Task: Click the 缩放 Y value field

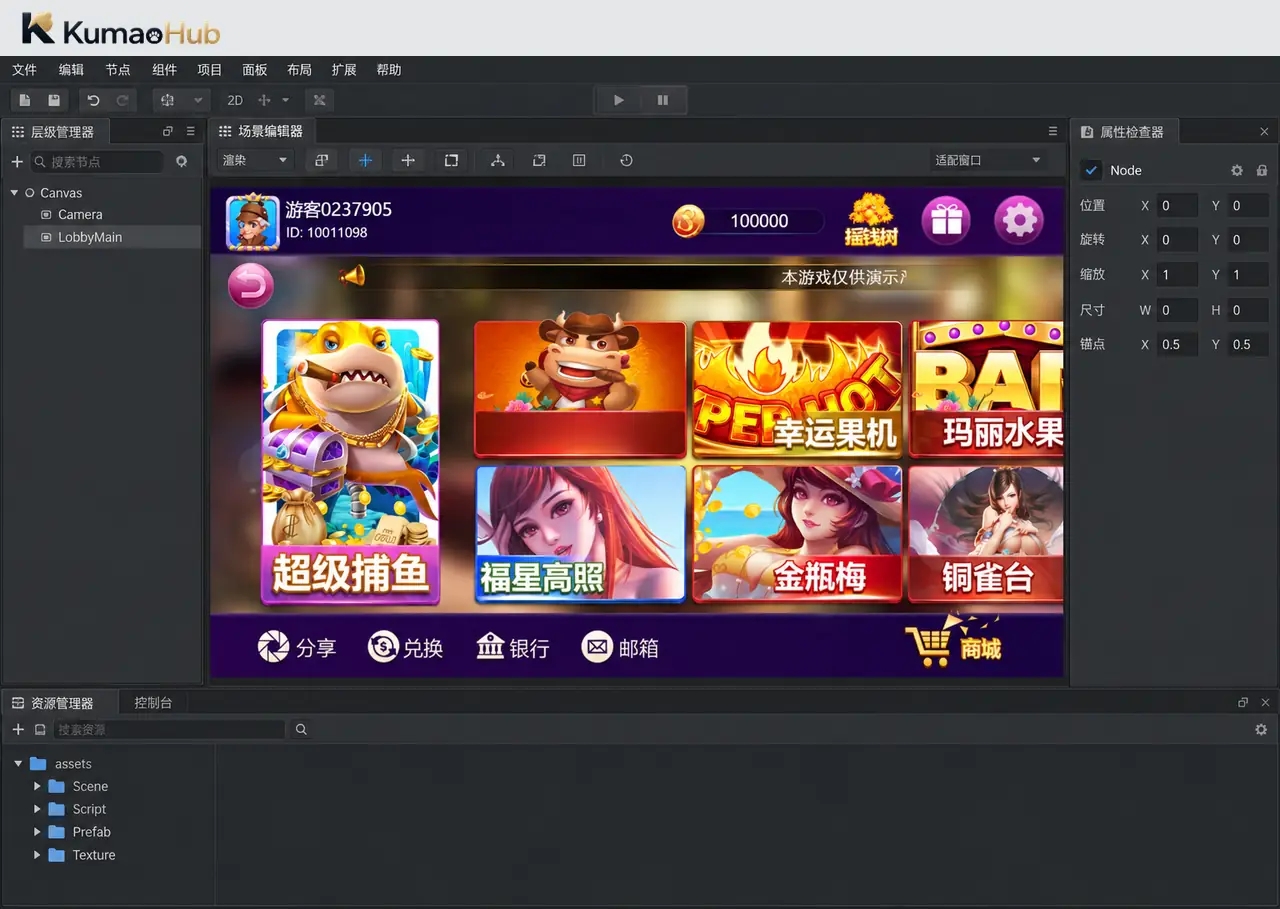Action: coord(1248,275)
